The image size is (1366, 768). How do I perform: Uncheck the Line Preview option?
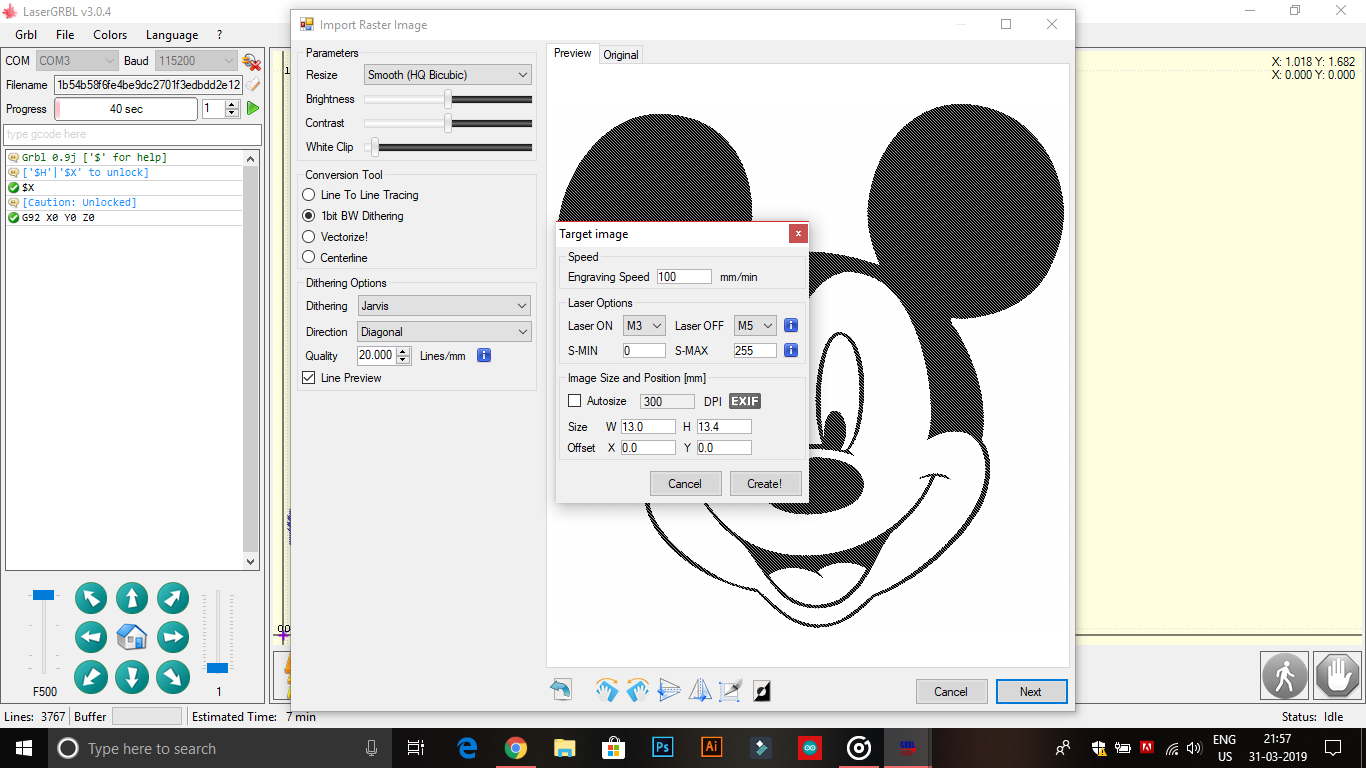309,378
